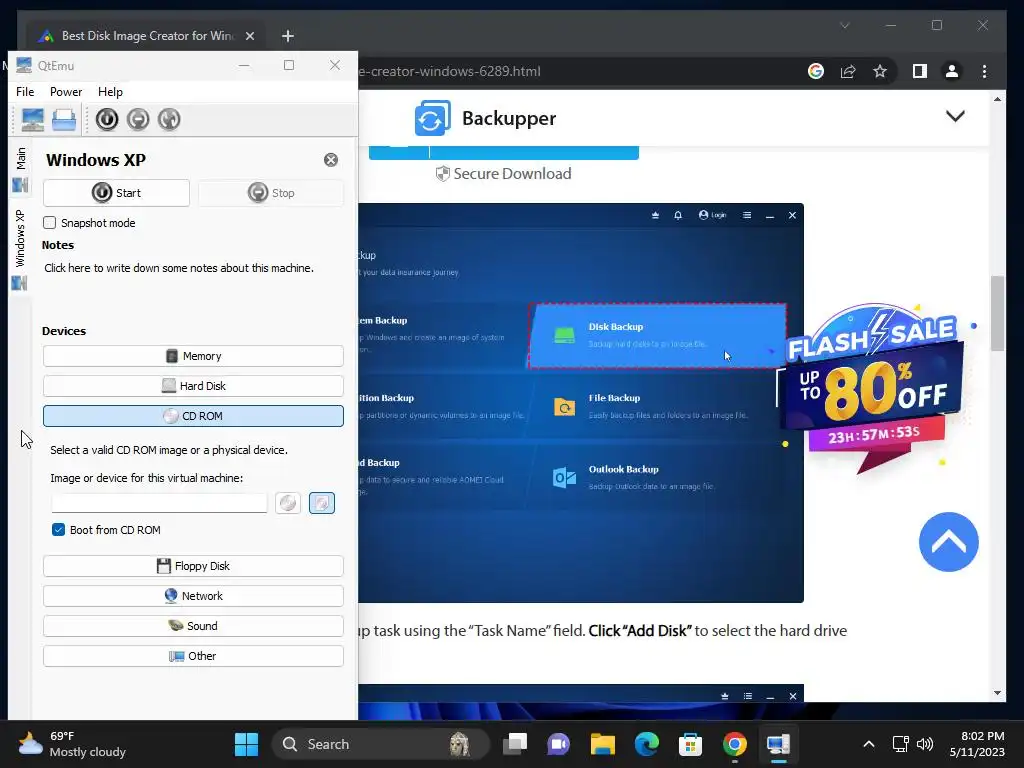The image size is (1024, 768).
Task: Click the open machine toolbar icon in QtEmu
Action: click(64, 120)
